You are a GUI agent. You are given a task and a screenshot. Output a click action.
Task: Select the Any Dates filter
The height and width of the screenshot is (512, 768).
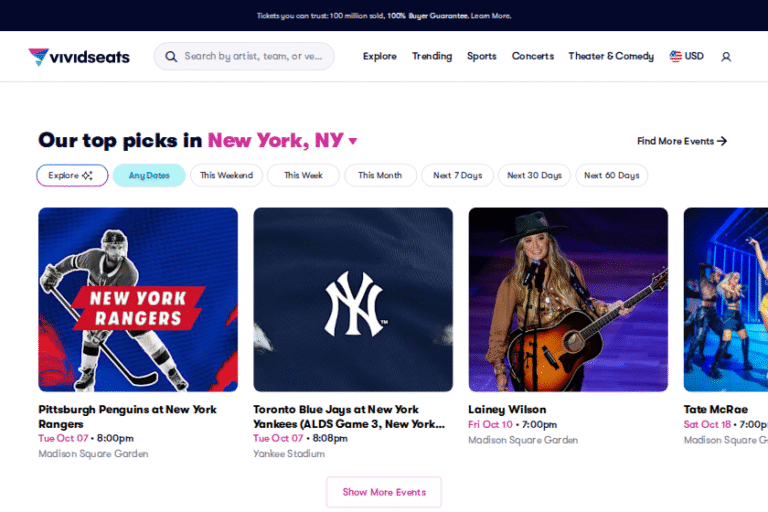[x=149, y=175]
